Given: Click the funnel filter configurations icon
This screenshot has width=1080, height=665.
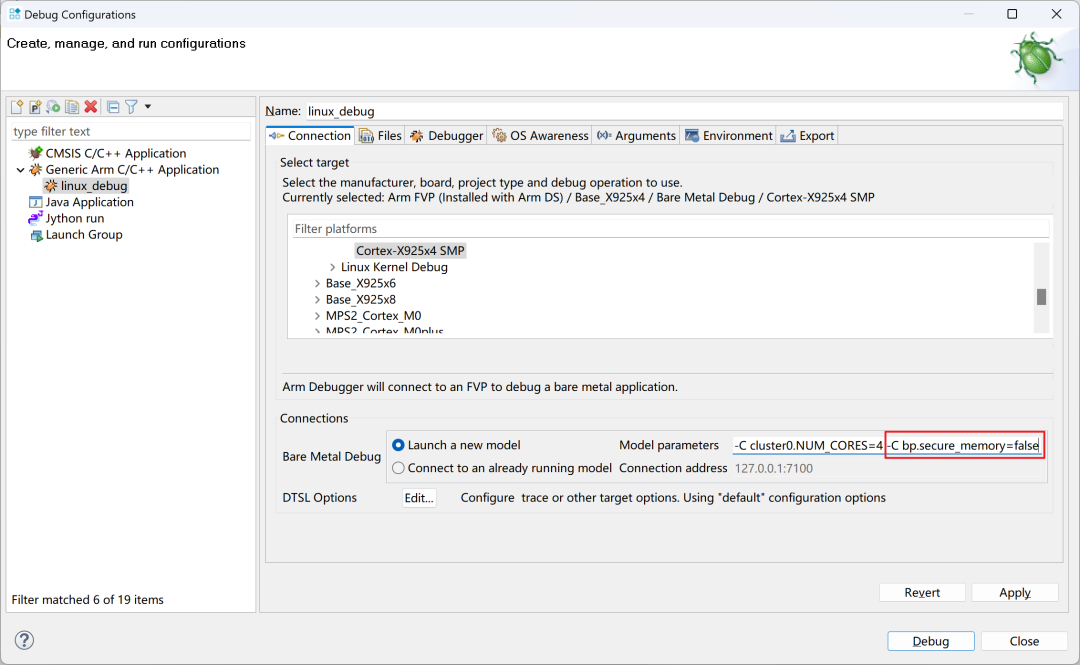Looking at the screenshot, I should click(x=131, y=107).
